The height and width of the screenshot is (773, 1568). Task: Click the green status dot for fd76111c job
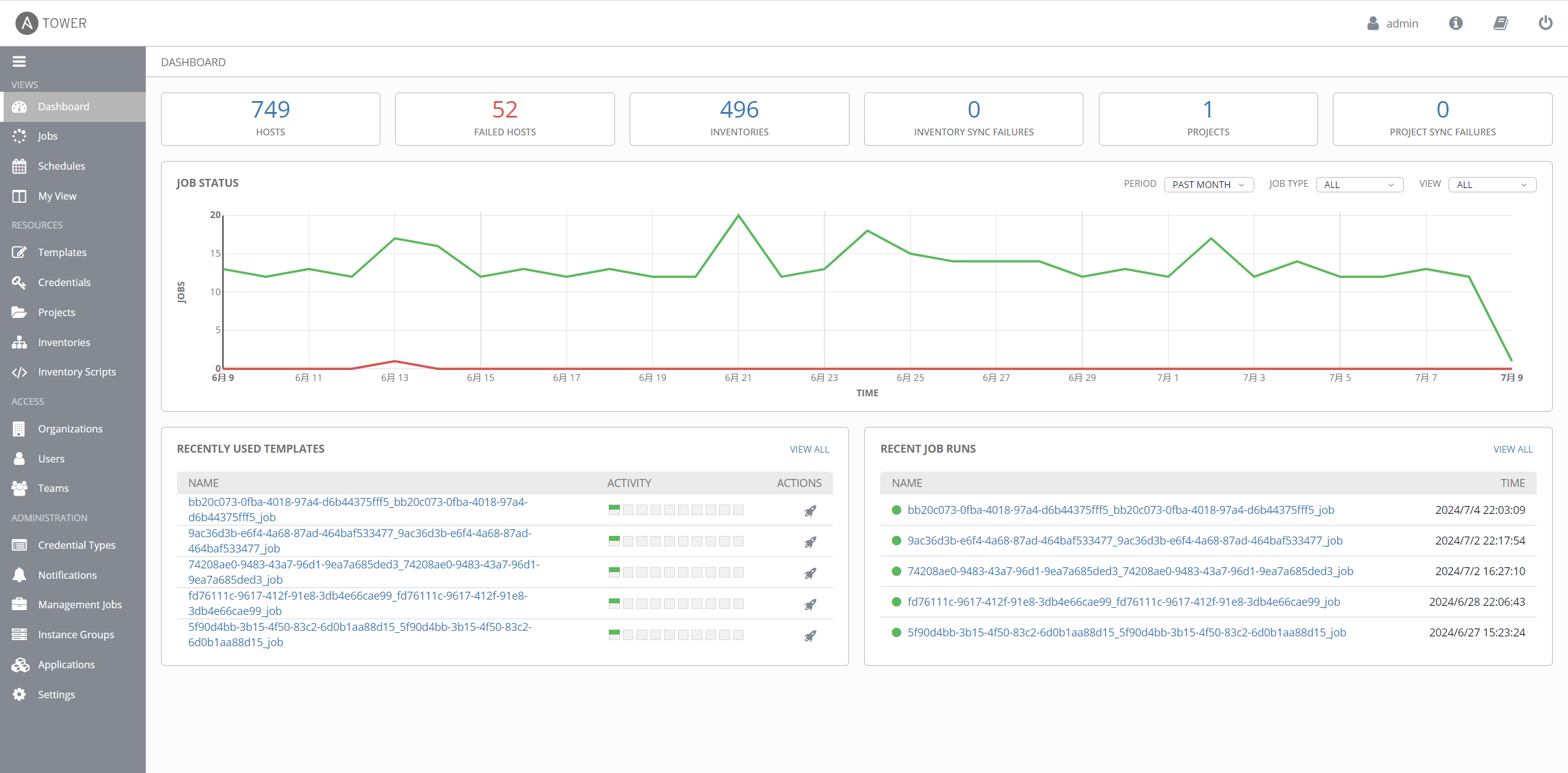click(896, 601)
